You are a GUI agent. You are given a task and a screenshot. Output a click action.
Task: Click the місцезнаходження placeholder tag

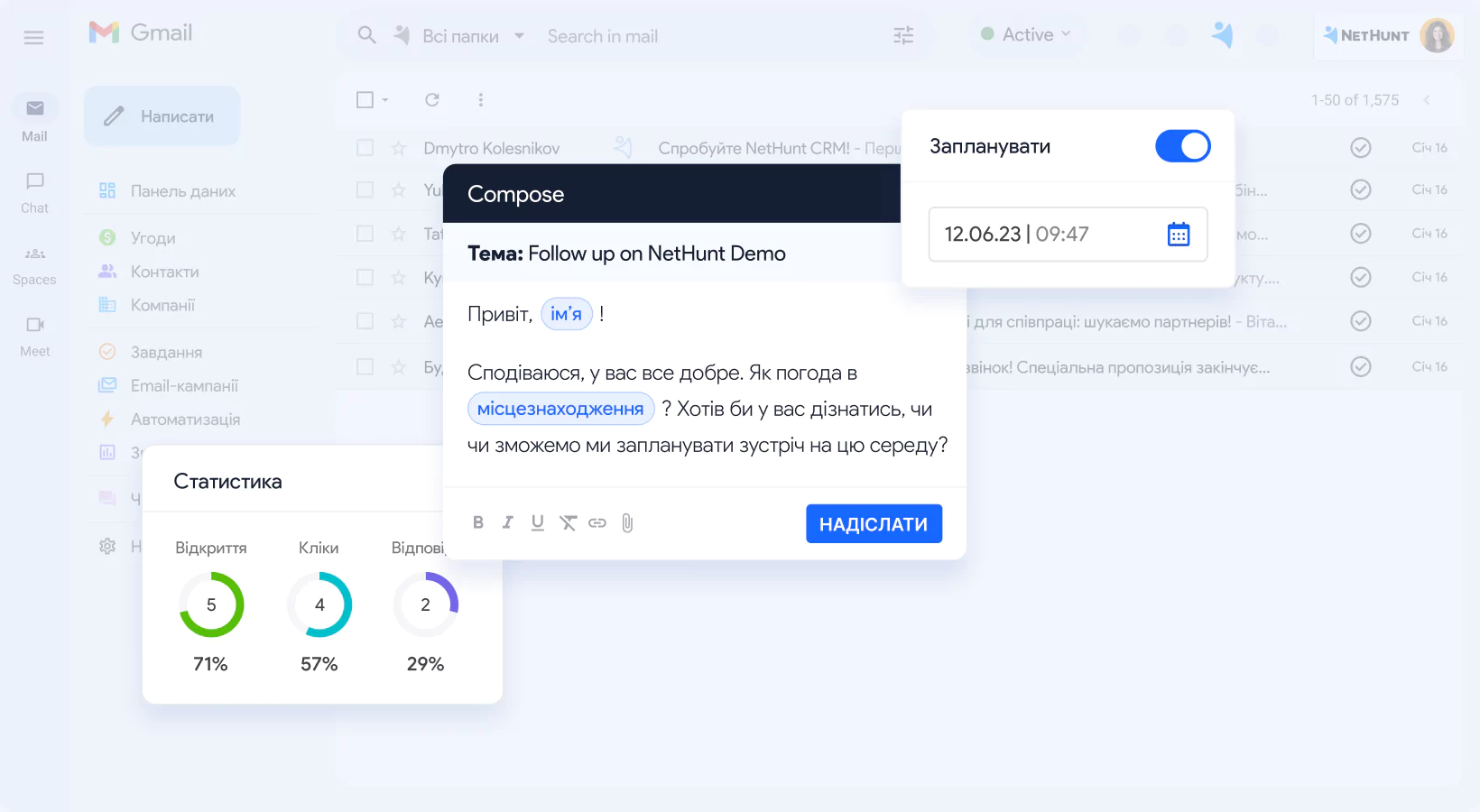pyautogui.click(x=560, y=409)
